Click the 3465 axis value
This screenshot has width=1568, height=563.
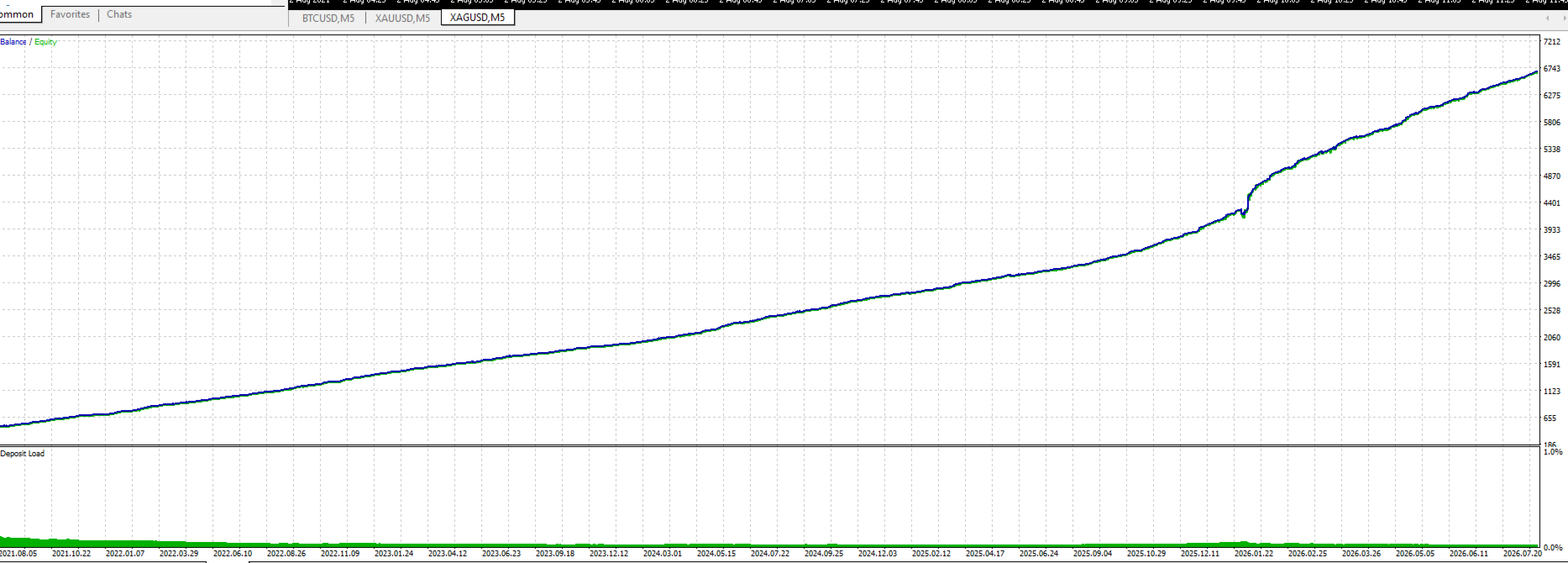click(1552, 257)
